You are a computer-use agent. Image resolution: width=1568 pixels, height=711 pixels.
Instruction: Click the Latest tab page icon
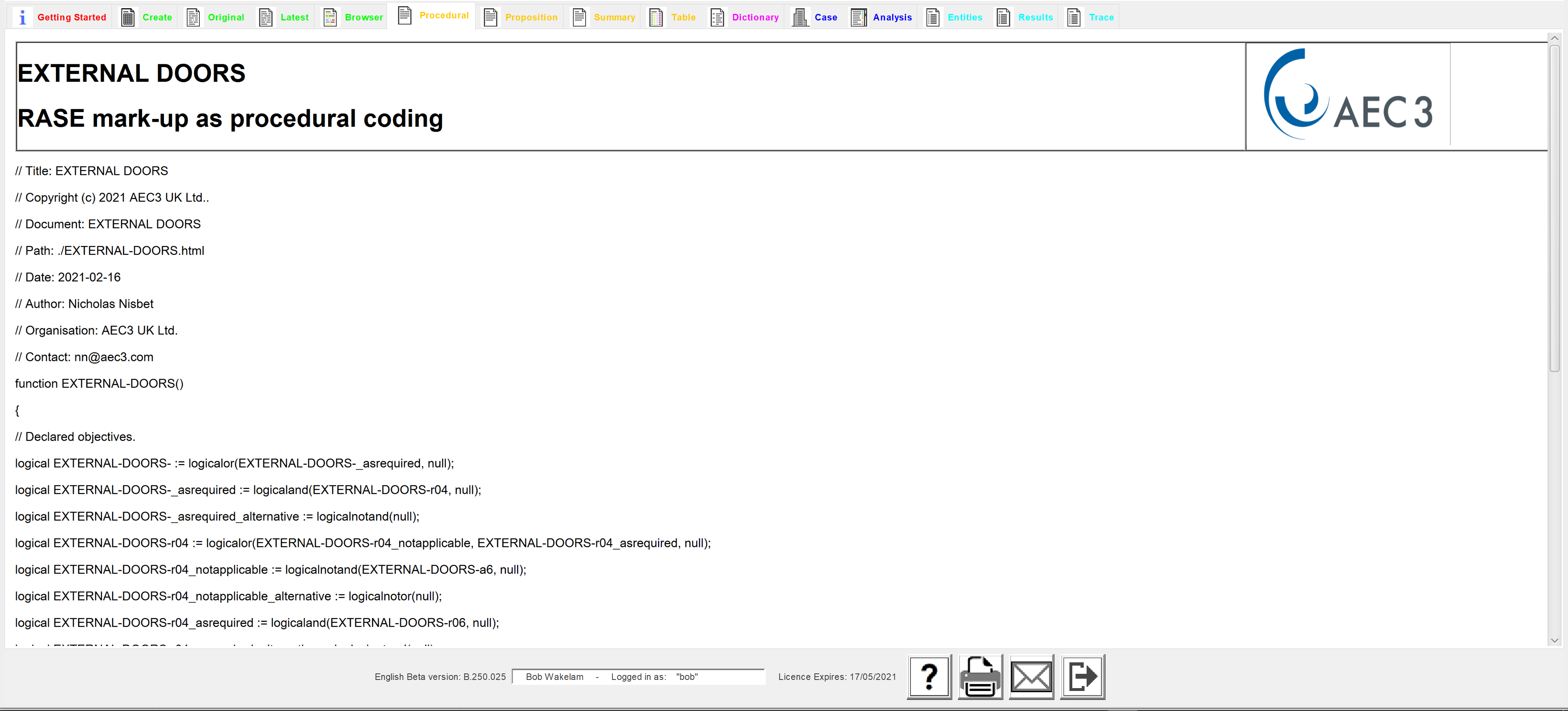266,17
